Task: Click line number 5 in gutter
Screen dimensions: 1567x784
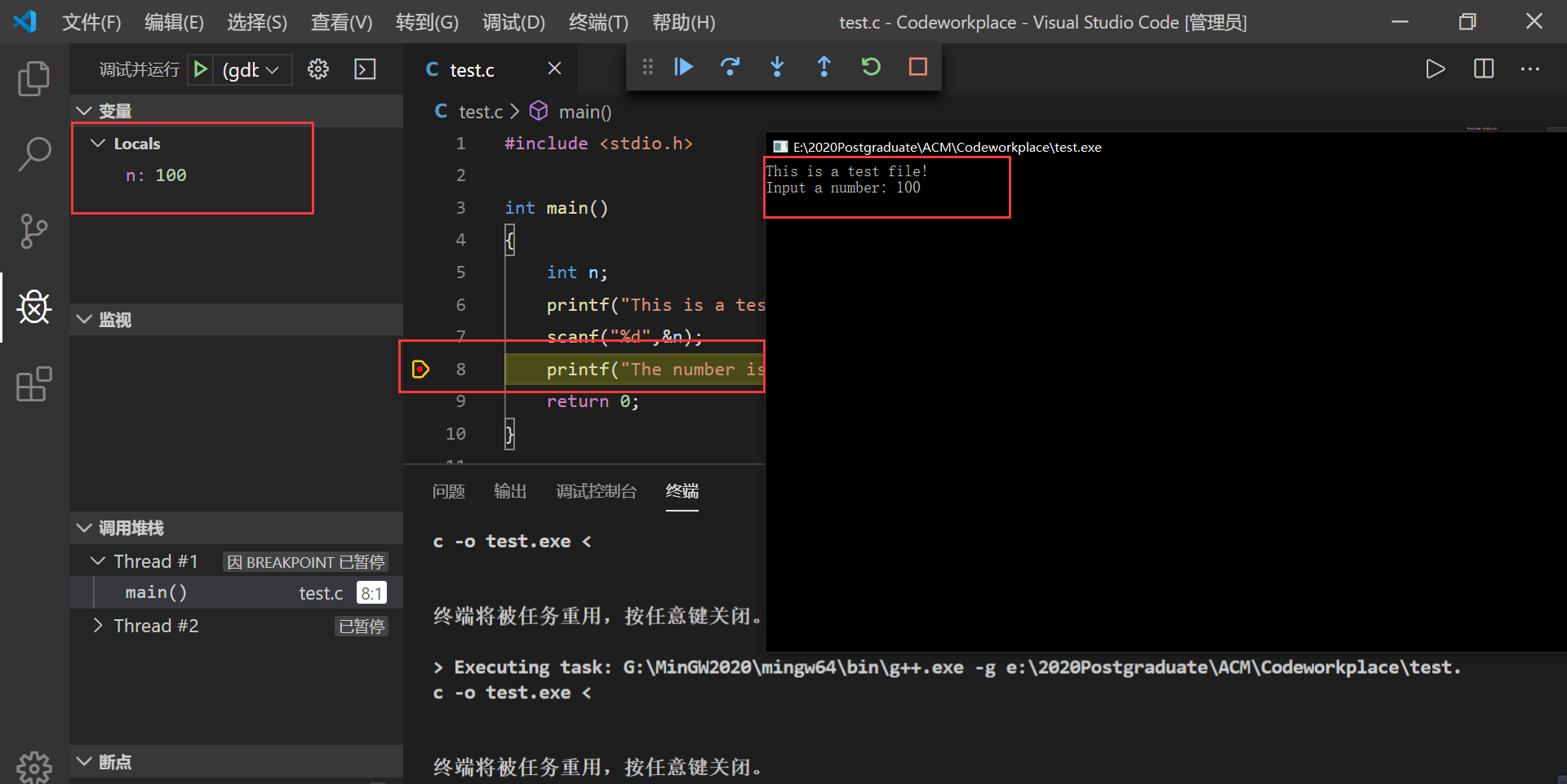Action: [x=460, y=272]
